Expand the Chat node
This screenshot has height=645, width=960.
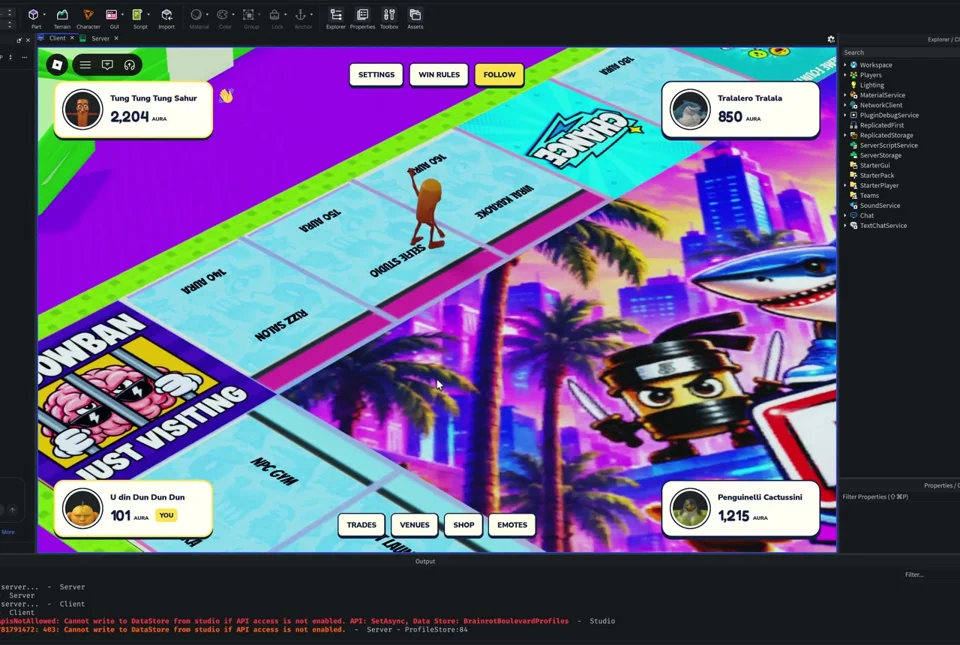click(846, 215)
